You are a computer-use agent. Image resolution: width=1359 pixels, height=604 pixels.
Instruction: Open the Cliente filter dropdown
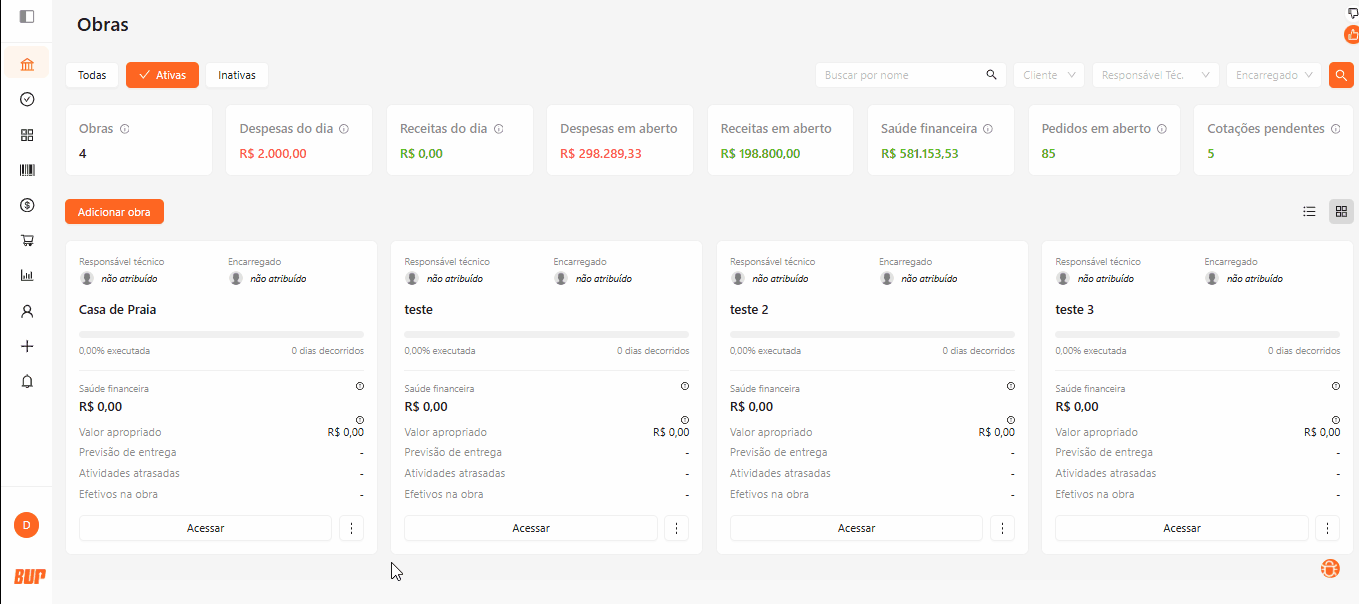point(1049,75)
